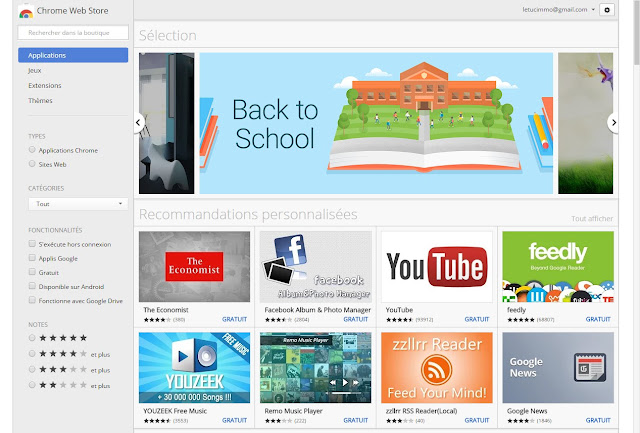The height and width of the screenshot is (433, 640).
Task: Check S'exécute hors connexion option
Action: (32, 244)
